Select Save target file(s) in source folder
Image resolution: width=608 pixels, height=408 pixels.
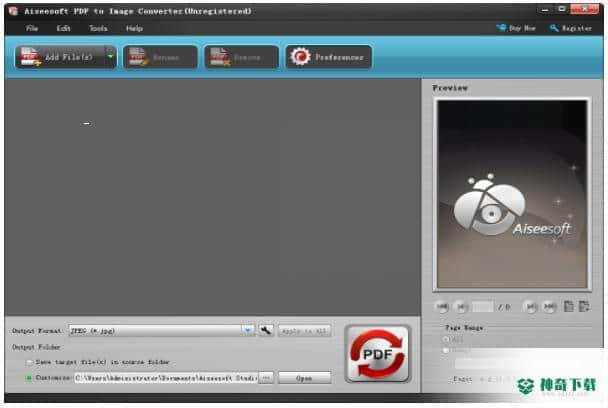point(29,362)
